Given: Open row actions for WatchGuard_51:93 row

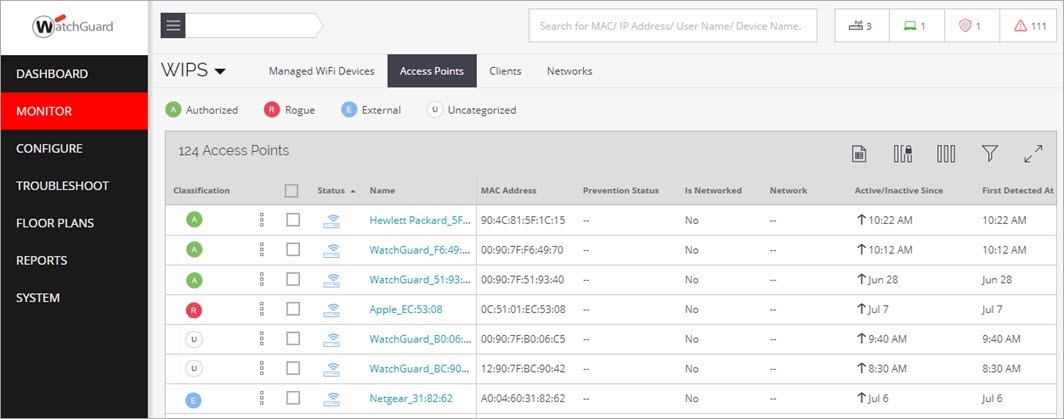Looking at the screenshot, I should (261, 279).
